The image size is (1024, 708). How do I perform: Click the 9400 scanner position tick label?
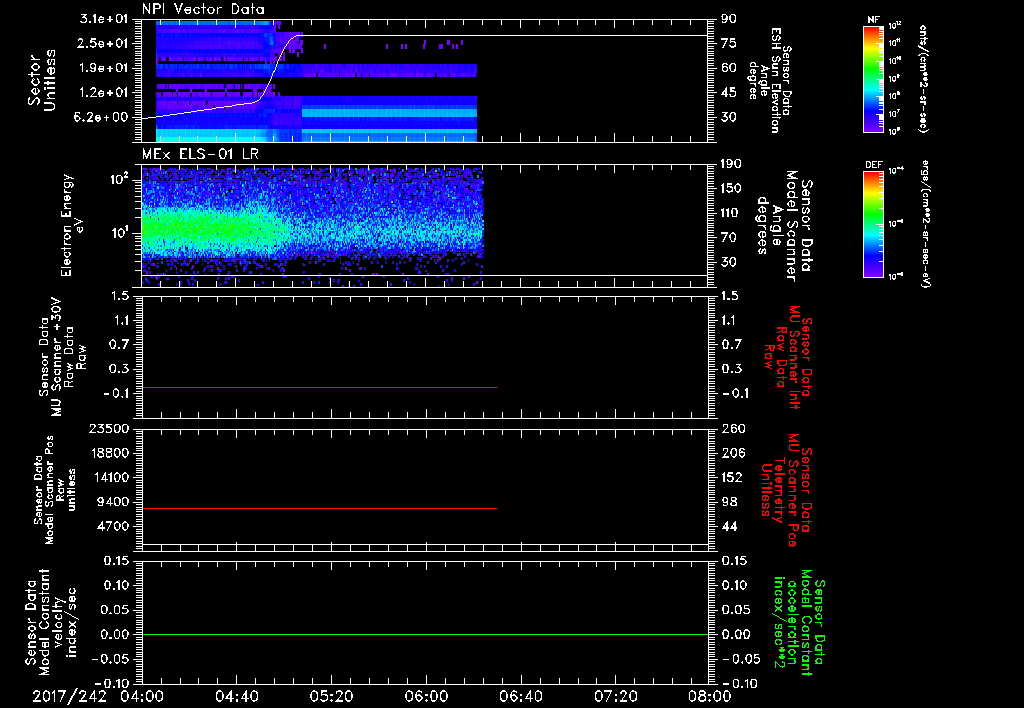point(112,502)
